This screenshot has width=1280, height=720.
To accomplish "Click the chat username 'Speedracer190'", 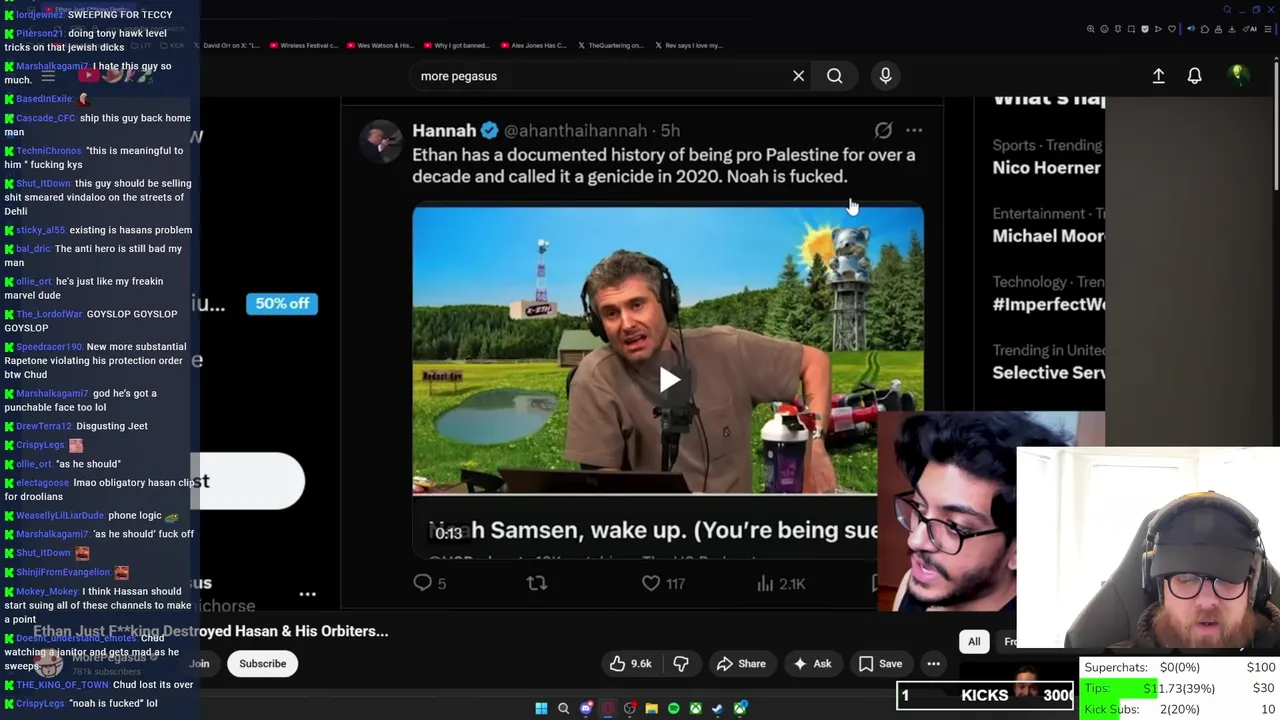I will 49,346.
